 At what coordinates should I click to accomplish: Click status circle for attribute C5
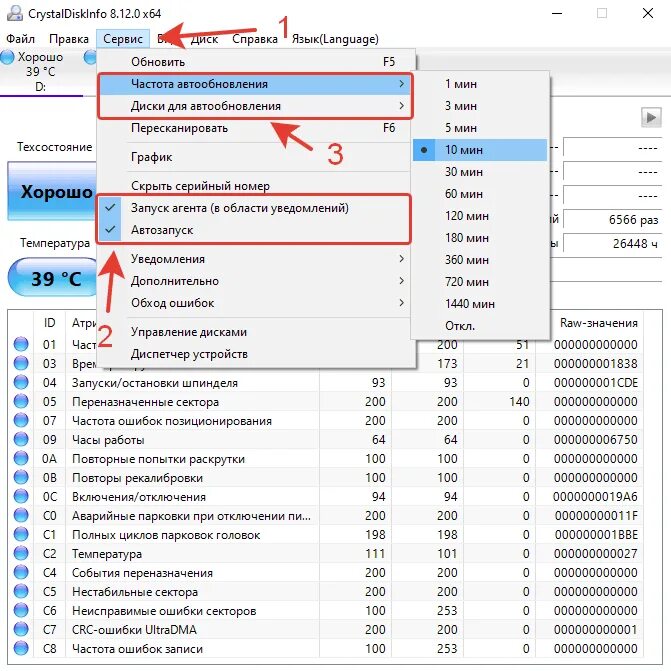21,591
